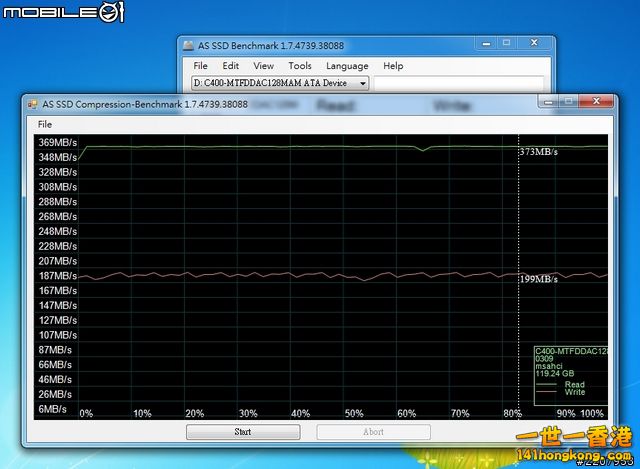The height and width of the screenshot is (469, 640).
Task: Open File menu in AS SSD Benchmark
Action: (x=201, y=66)
